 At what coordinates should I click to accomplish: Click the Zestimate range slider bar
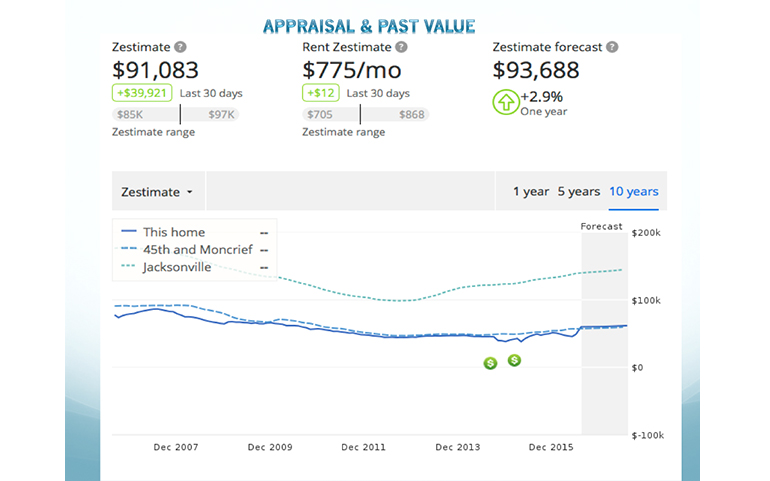176,115
